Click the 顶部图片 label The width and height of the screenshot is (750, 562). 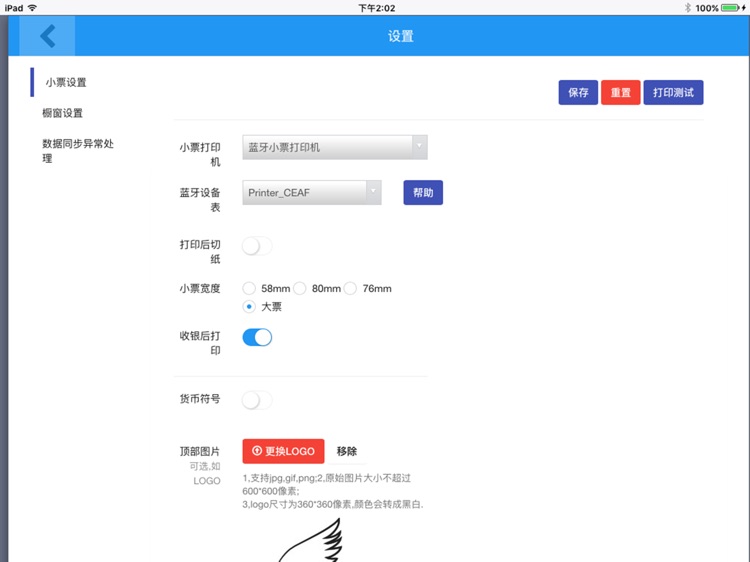200,452
